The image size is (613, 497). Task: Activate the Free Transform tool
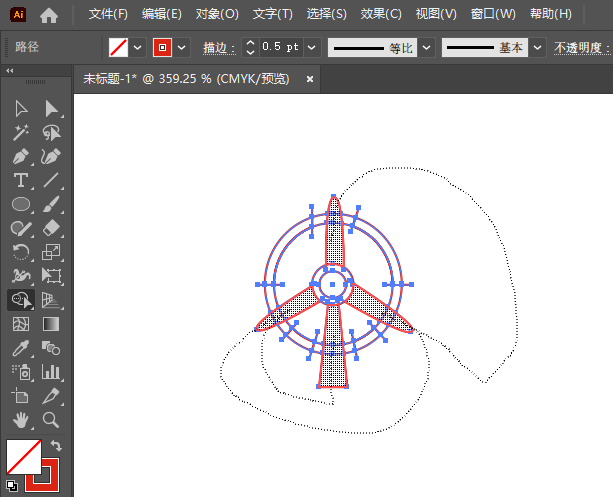pos(51,276)
